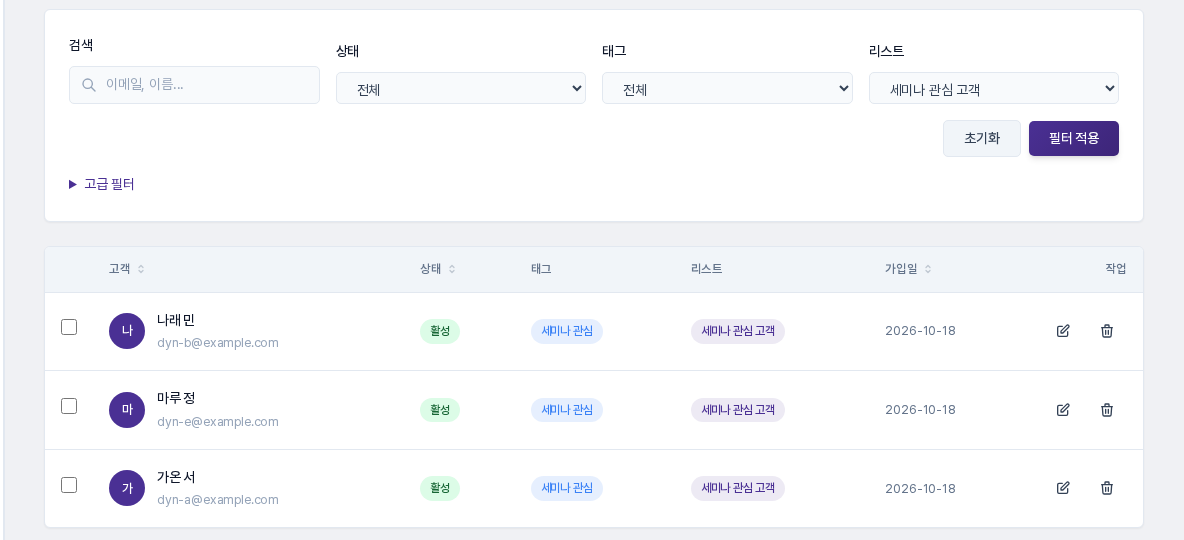
Task: Edit customer 나래민 with pencil icon
Action: [x=1062, y=331]
